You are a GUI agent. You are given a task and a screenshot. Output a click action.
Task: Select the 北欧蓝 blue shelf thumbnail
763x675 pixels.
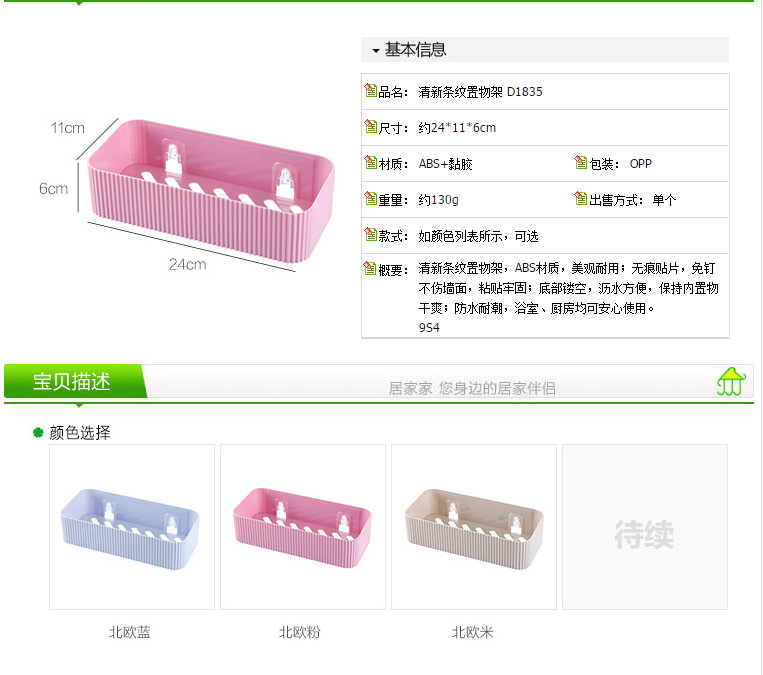132,527
